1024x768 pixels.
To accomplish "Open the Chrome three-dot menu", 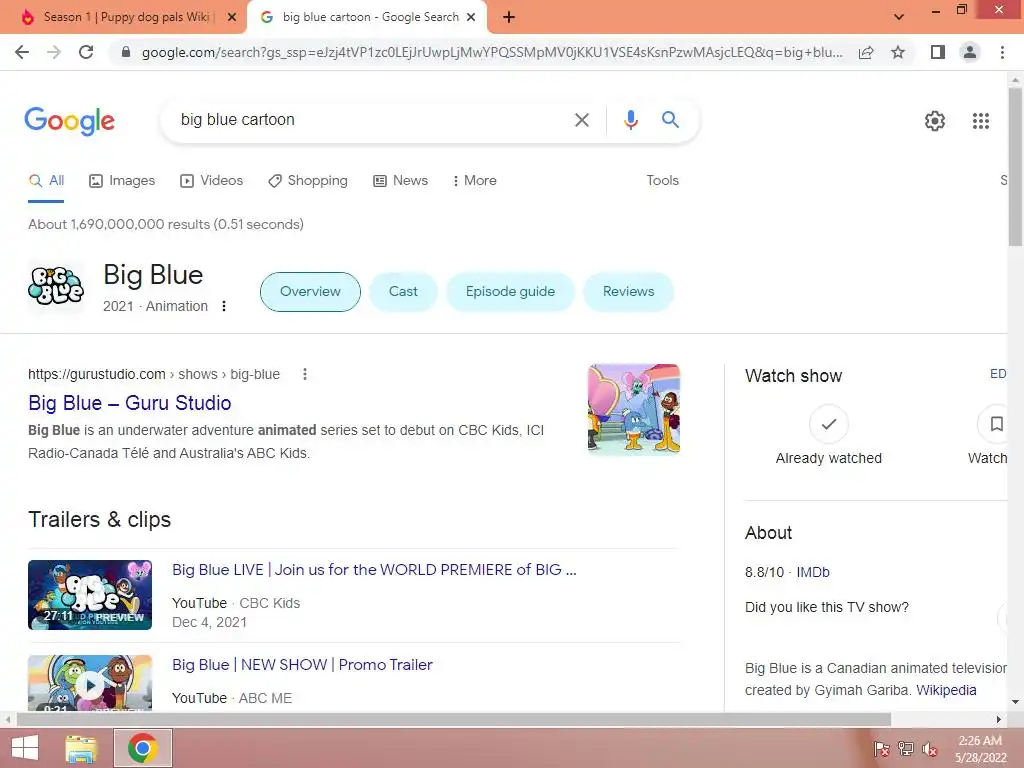I will coord(1002,52).
